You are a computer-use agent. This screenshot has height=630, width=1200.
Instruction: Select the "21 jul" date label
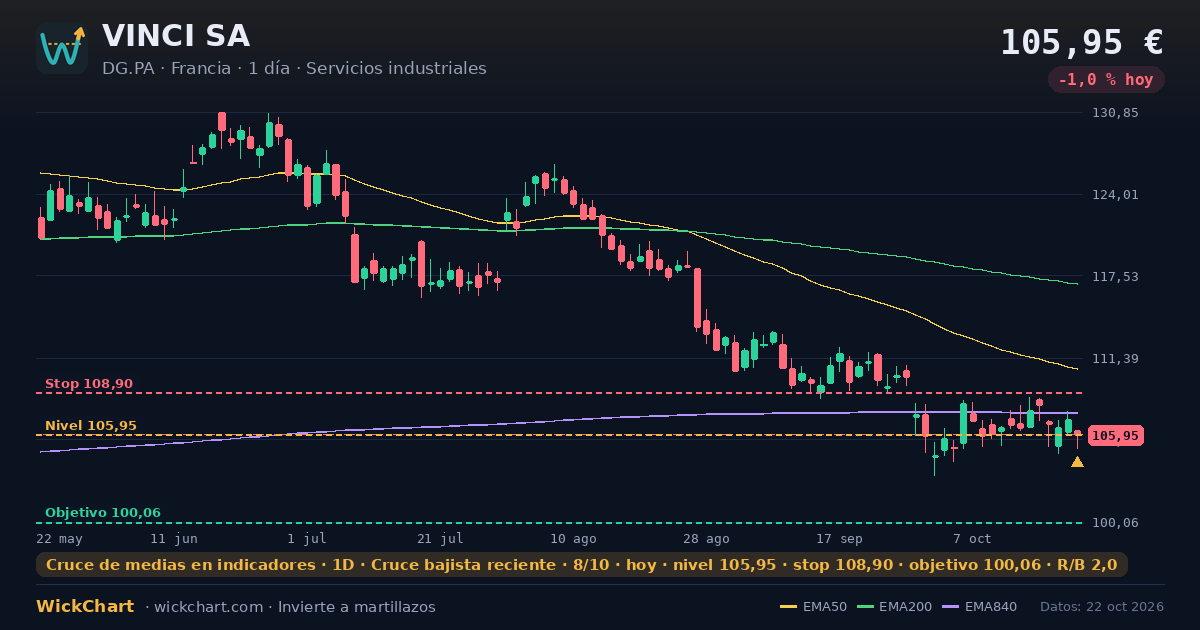pyautogui.click(x=440, y=538)
